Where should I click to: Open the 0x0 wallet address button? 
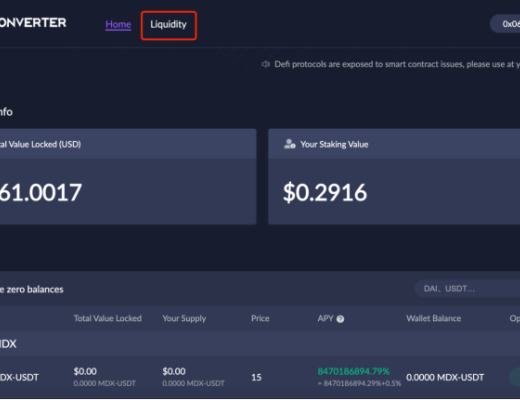[505, 24]
